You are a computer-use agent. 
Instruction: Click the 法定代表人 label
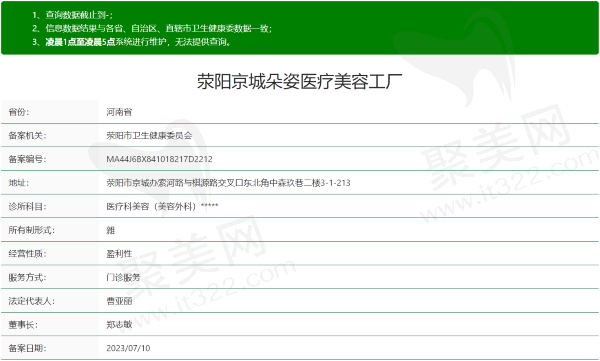(x=31, y=301)
